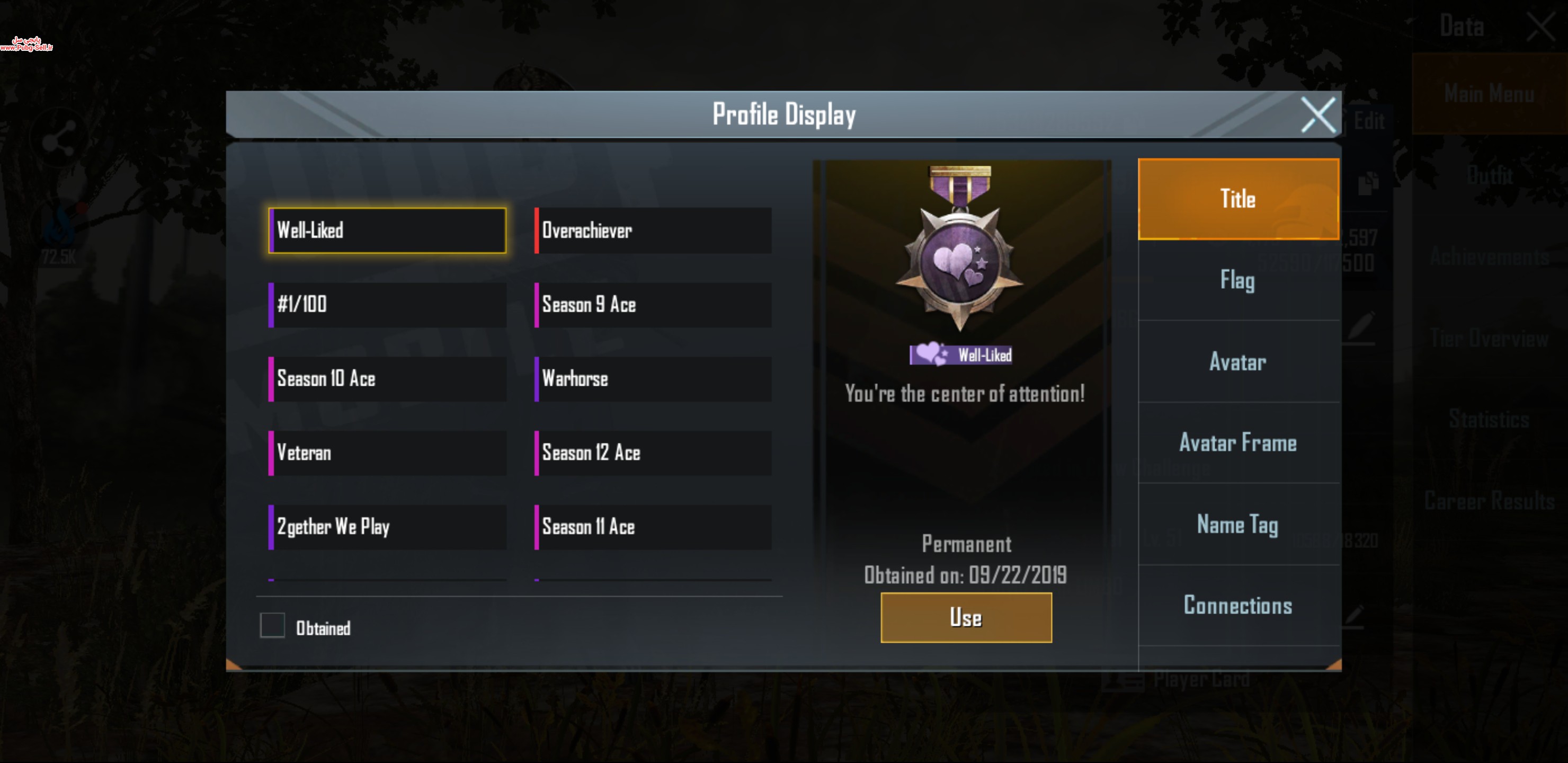Select the Season 10 Ace title
The width and height of the screenshot is (1568, 763).
coord(387,379)
